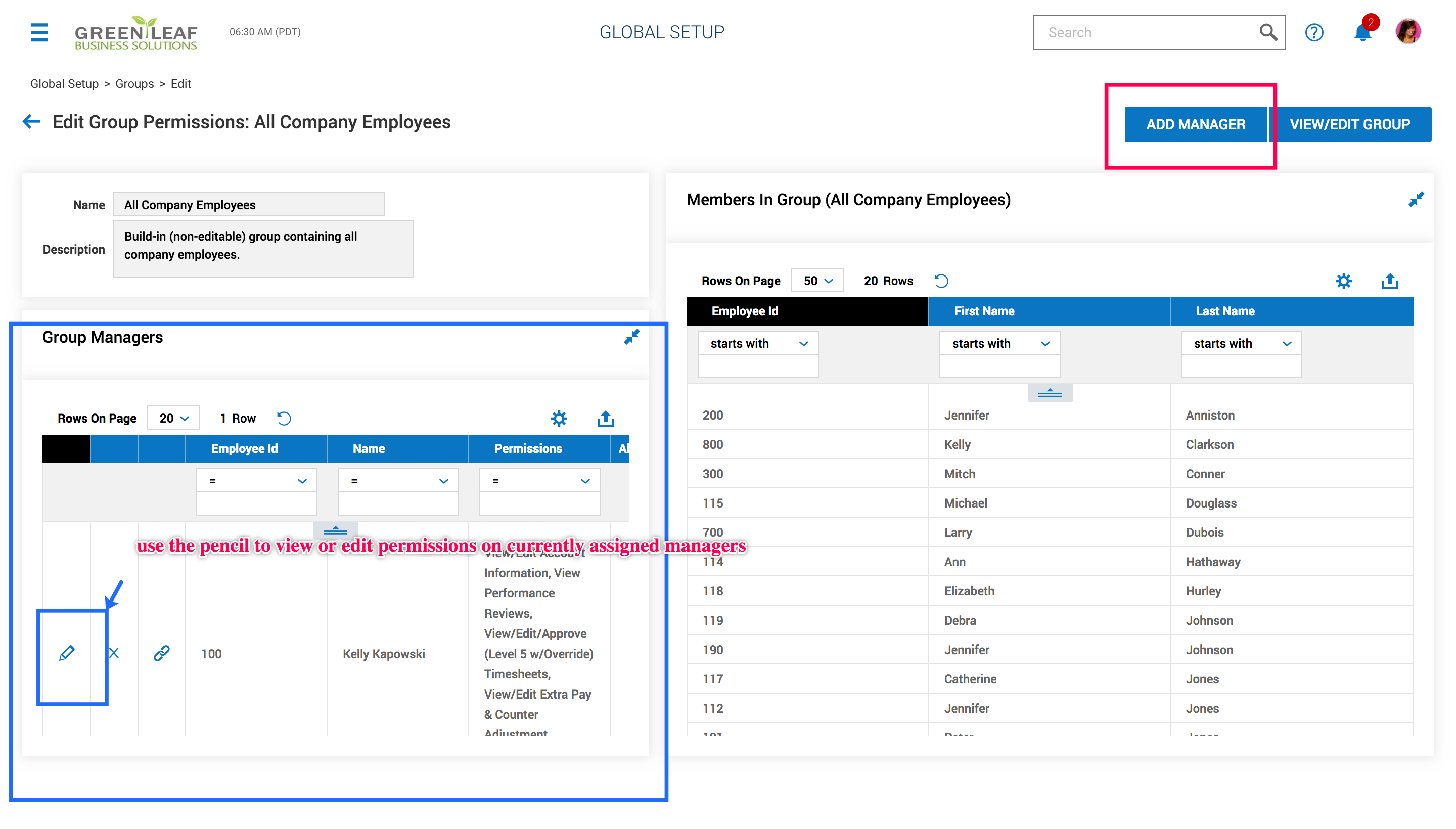This screenshot has height=829, width=1456.
Task: Open the hamburger main menu
Action: coord(39,32)
